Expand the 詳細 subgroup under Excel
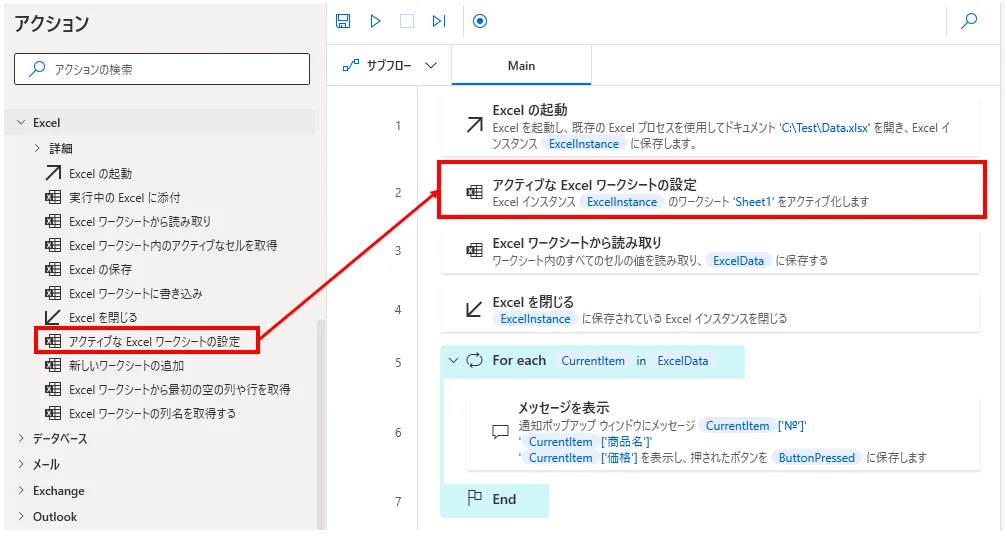The image size is (1007, 536). pos(37,149)
